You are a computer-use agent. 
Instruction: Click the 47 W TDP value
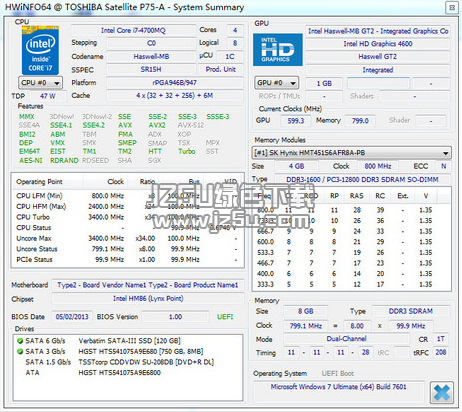coord(48,96)
